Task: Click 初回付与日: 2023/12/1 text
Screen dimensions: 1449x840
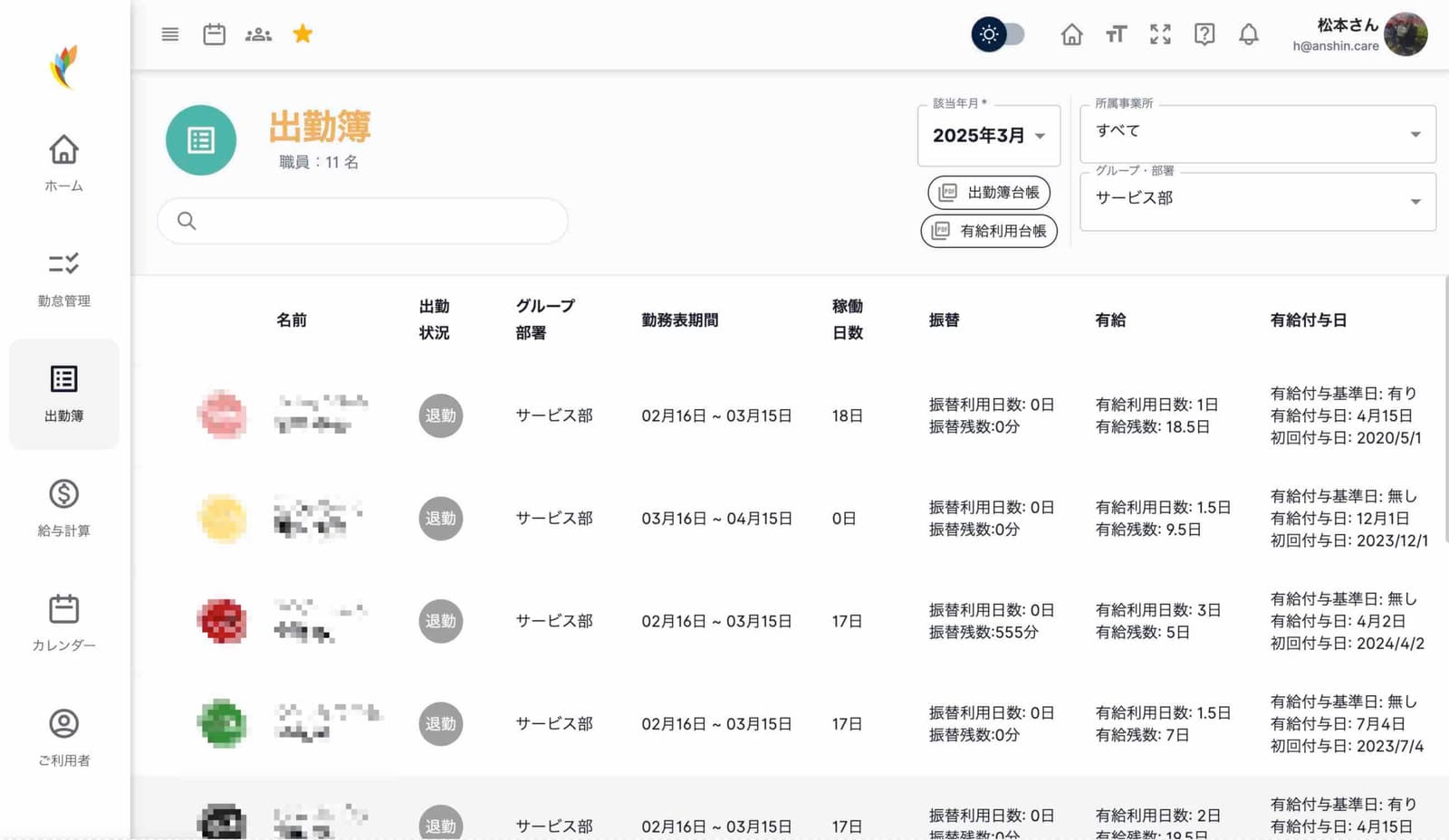Action: coord(1349,540)
